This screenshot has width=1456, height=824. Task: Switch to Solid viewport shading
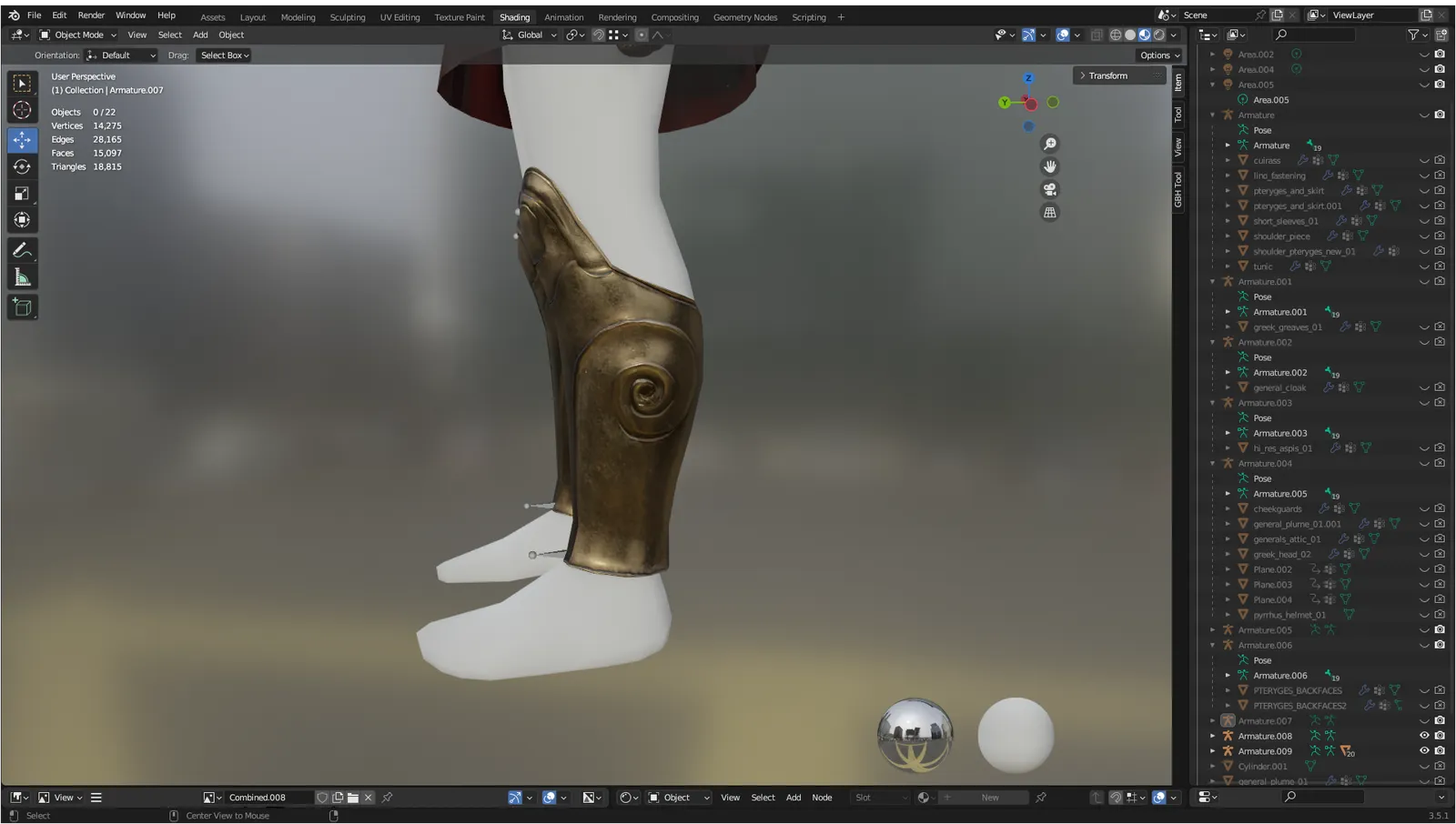(x=1130, y=35)
